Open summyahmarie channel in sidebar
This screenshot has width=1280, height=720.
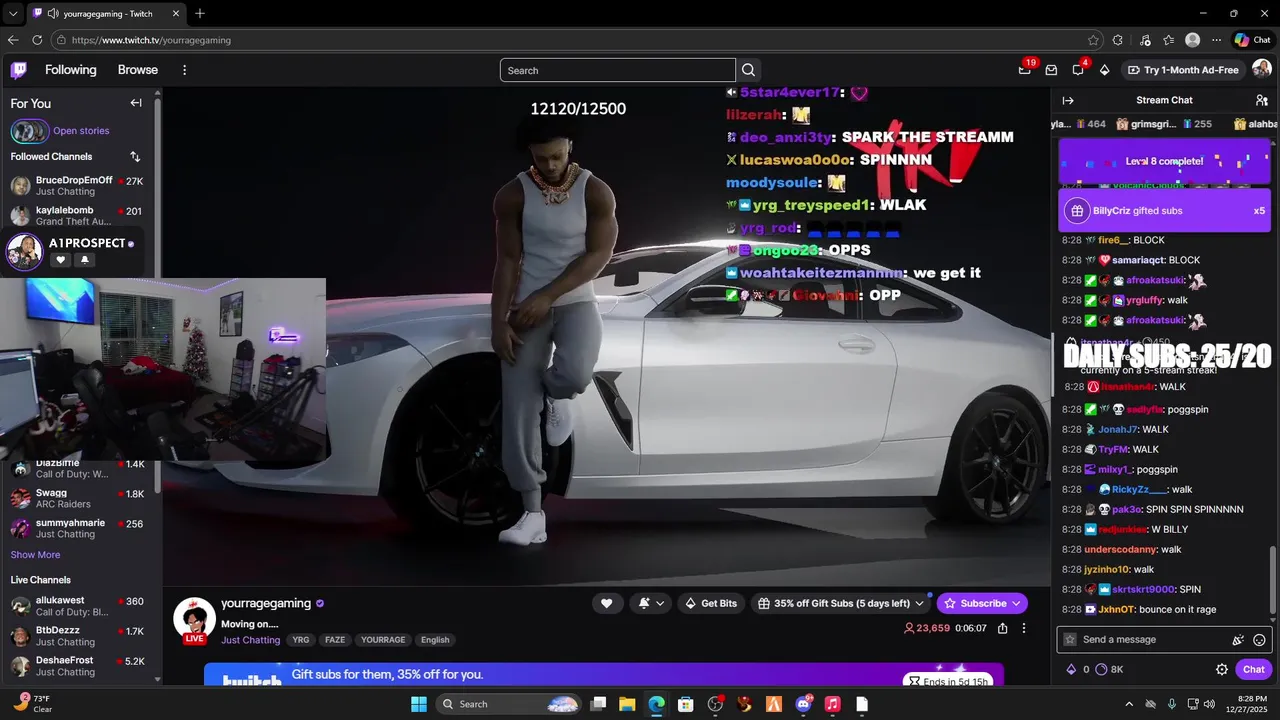point(78,529)
